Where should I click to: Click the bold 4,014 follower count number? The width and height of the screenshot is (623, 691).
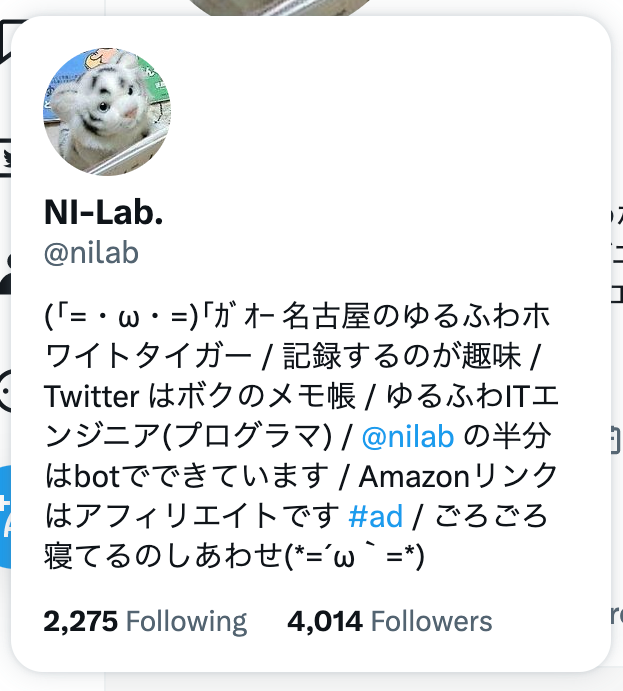tap(325, 622)
